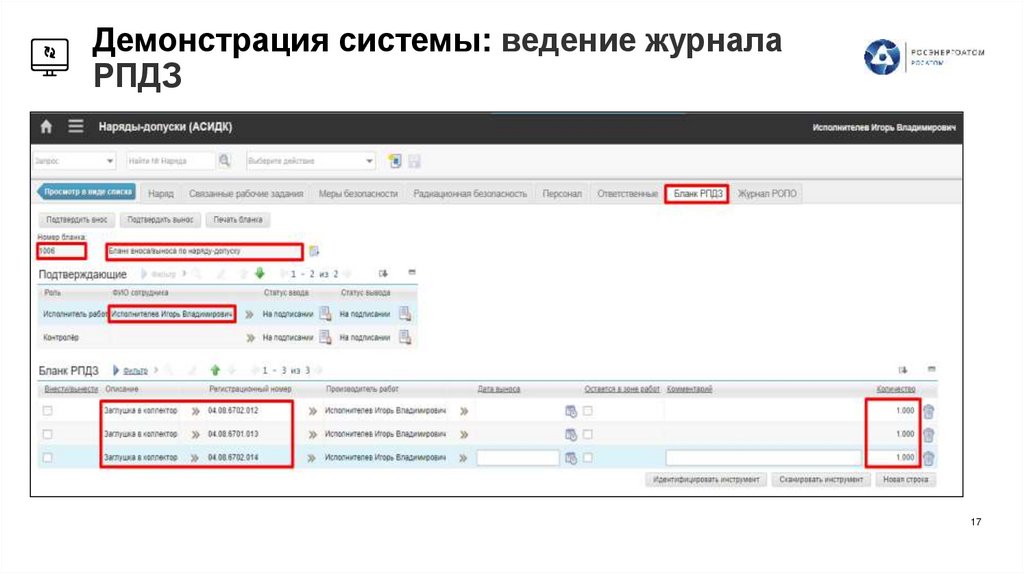1024x574 pixels.
Task: Click Сканировать инструмент button
Action: click(821, 479)
